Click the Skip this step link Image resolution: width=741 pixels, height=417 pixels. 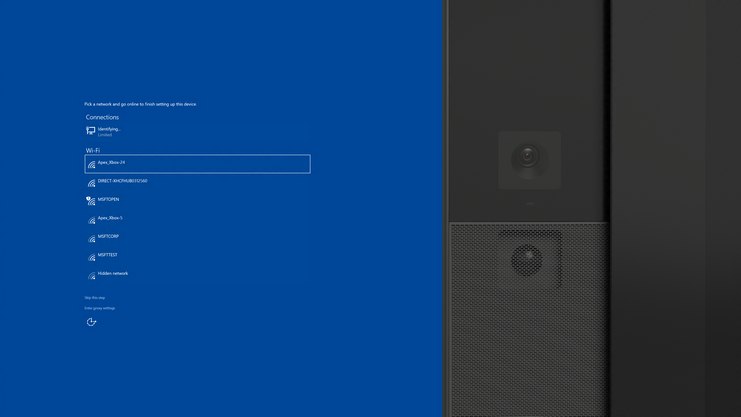point(95,298)
